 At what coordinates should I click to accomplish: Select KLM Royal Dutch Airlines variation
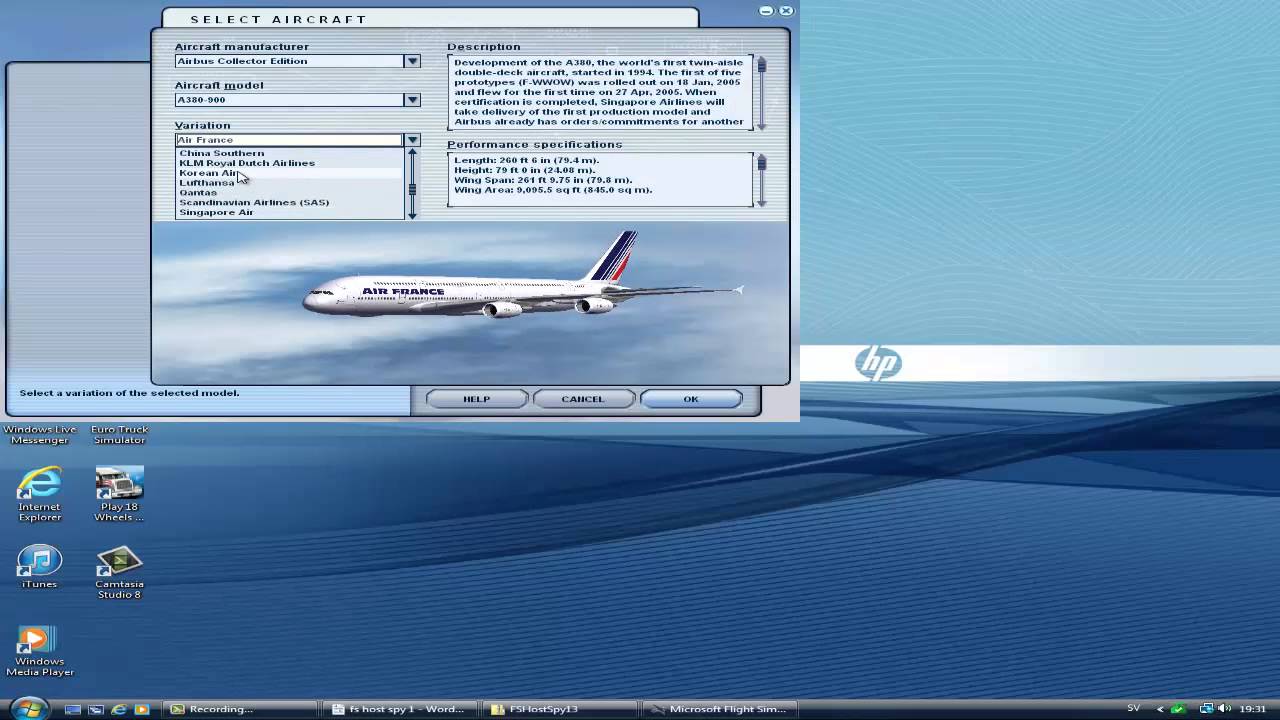246,163
